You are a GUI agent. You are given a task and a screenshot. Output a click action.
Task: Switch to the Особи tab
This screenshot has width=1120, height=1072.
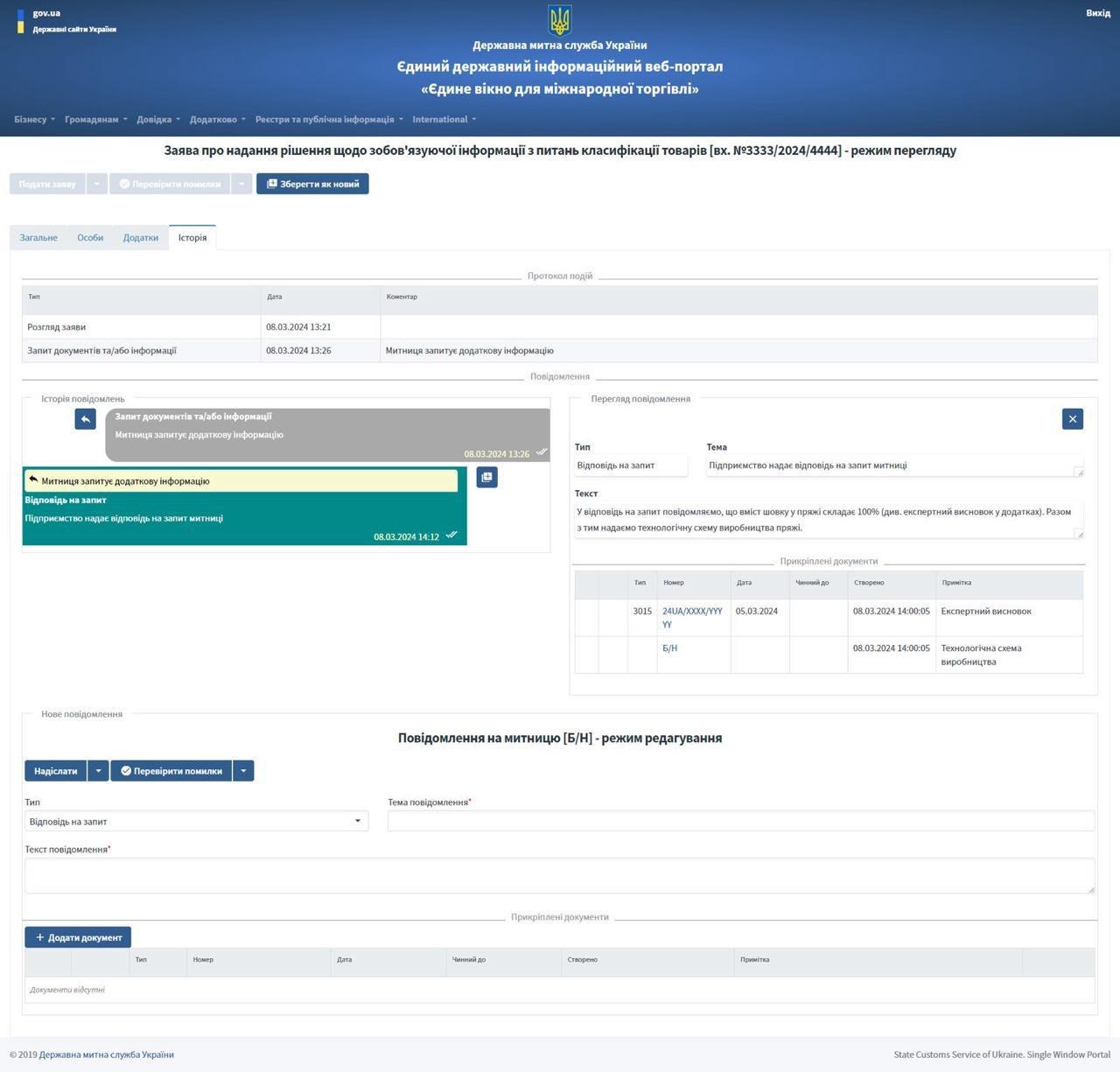[90, 237]
